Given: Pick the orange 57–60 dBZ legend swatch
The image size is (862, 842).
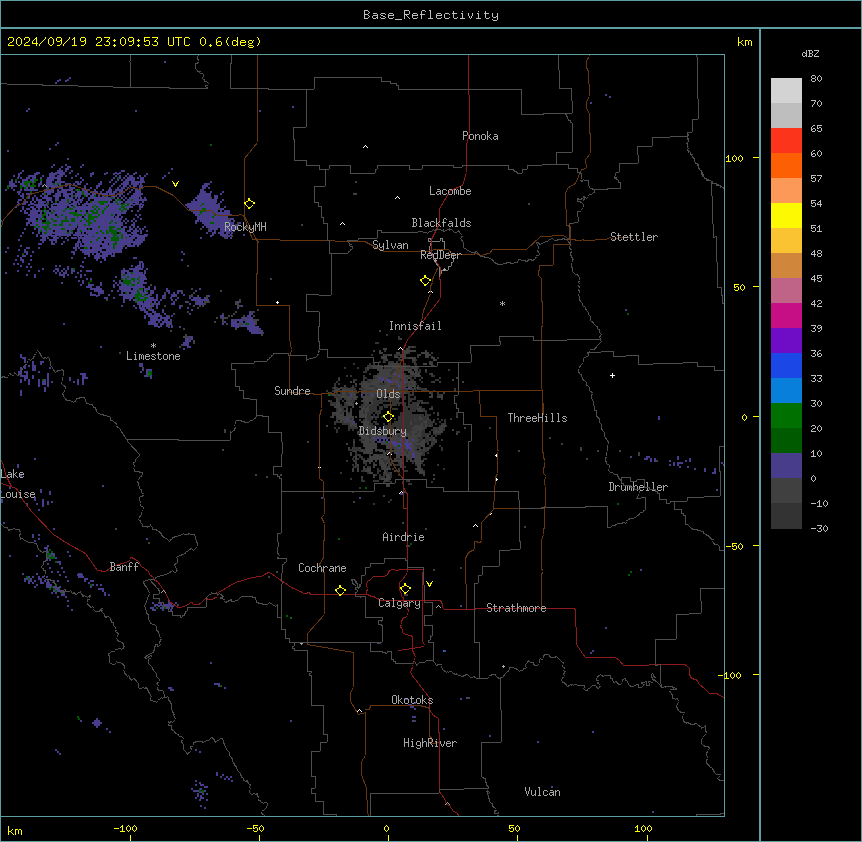Looking at the screenshot, I should point(786,165).
